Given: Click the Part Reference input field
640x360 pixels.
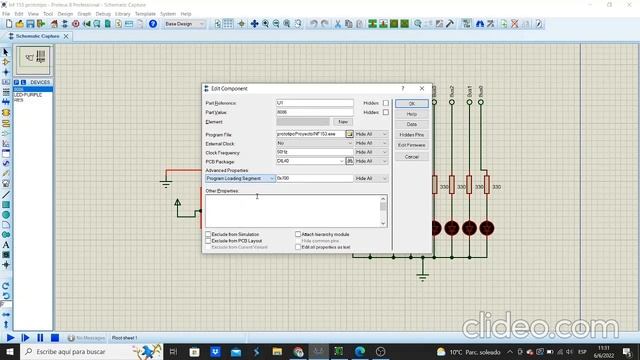Looking at the screenshot, I should (x=315, y=103).
